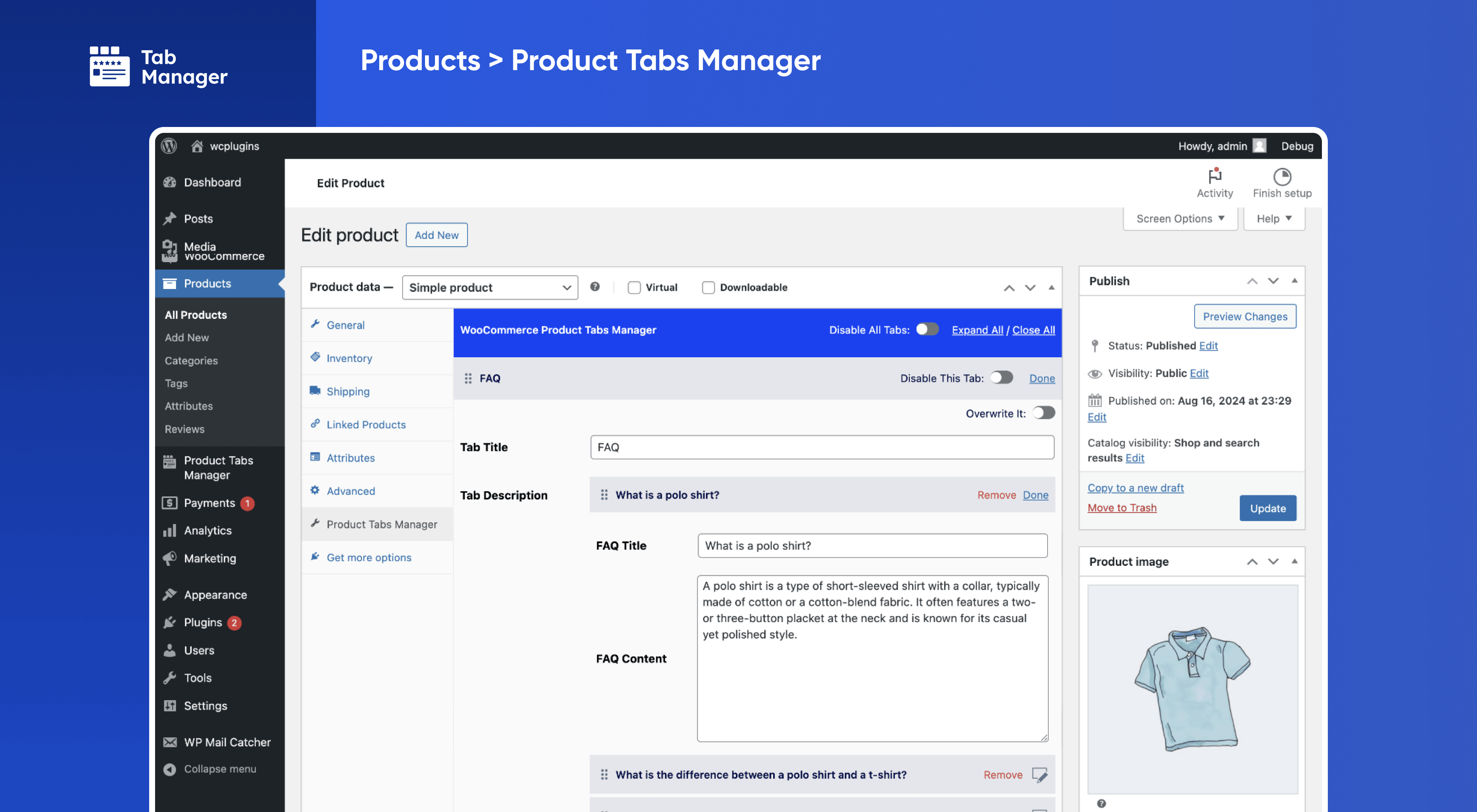Viewport: 1477px width, 812px height.
Task: Open the Simple product type dropdown
Action: 490,288
